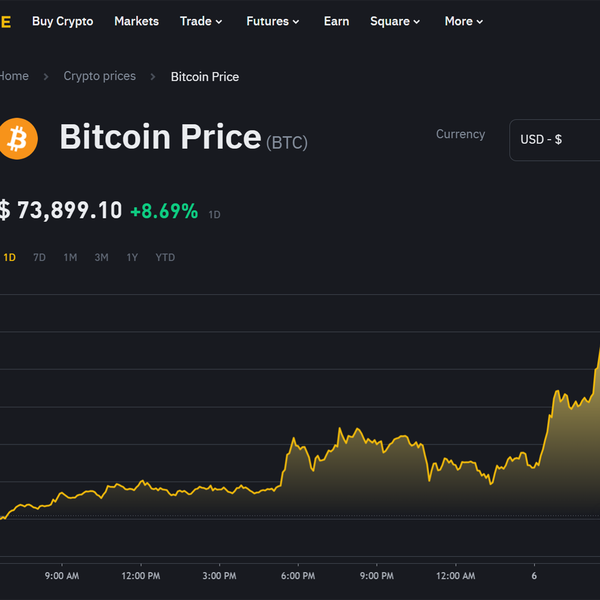Viewport: 600px width, 600px height.
Task: Open the Earn page
Action: click(x=336, y=21)
